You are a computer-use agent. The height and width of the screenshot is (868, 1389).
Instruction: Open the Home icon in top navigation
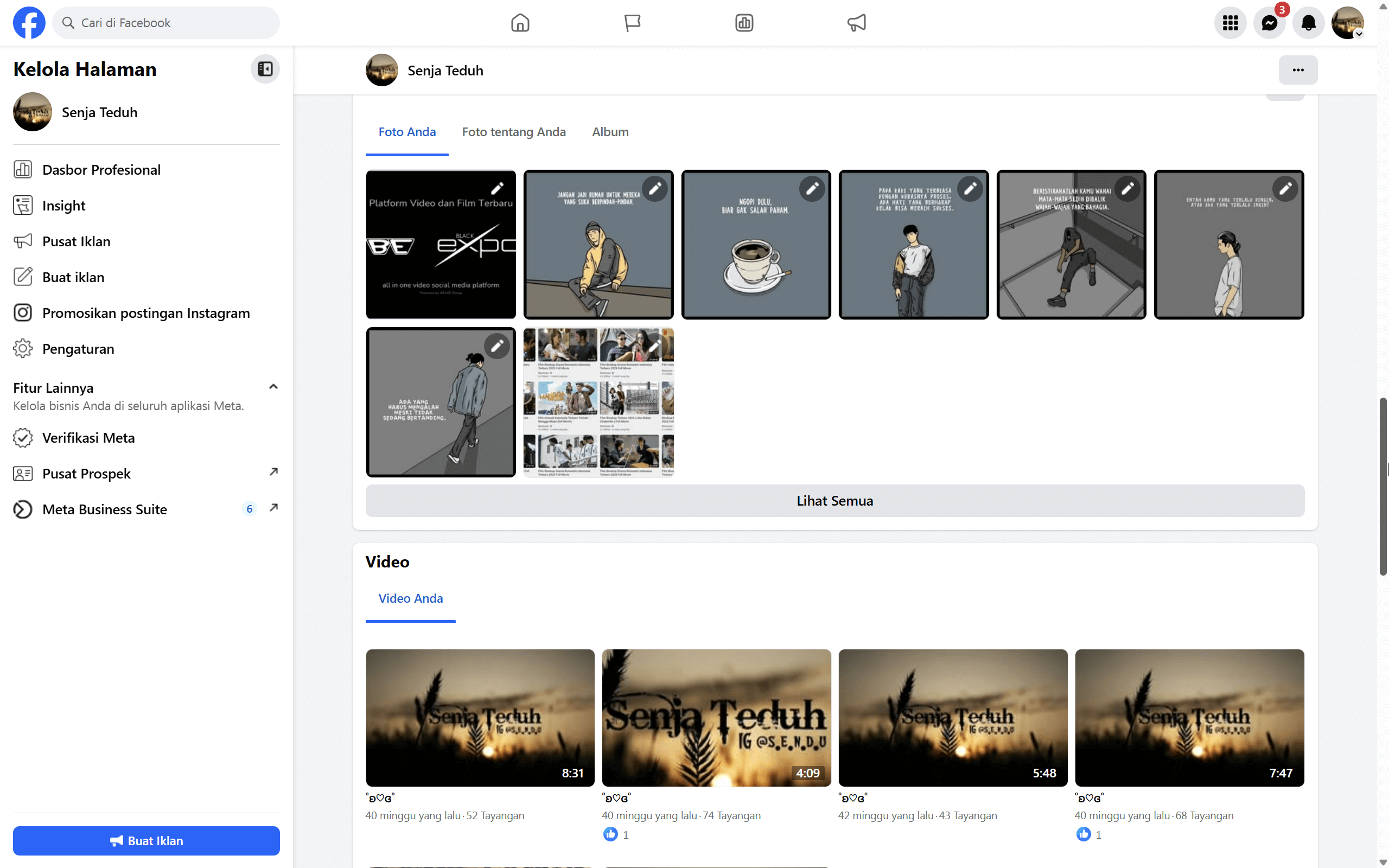519,22
